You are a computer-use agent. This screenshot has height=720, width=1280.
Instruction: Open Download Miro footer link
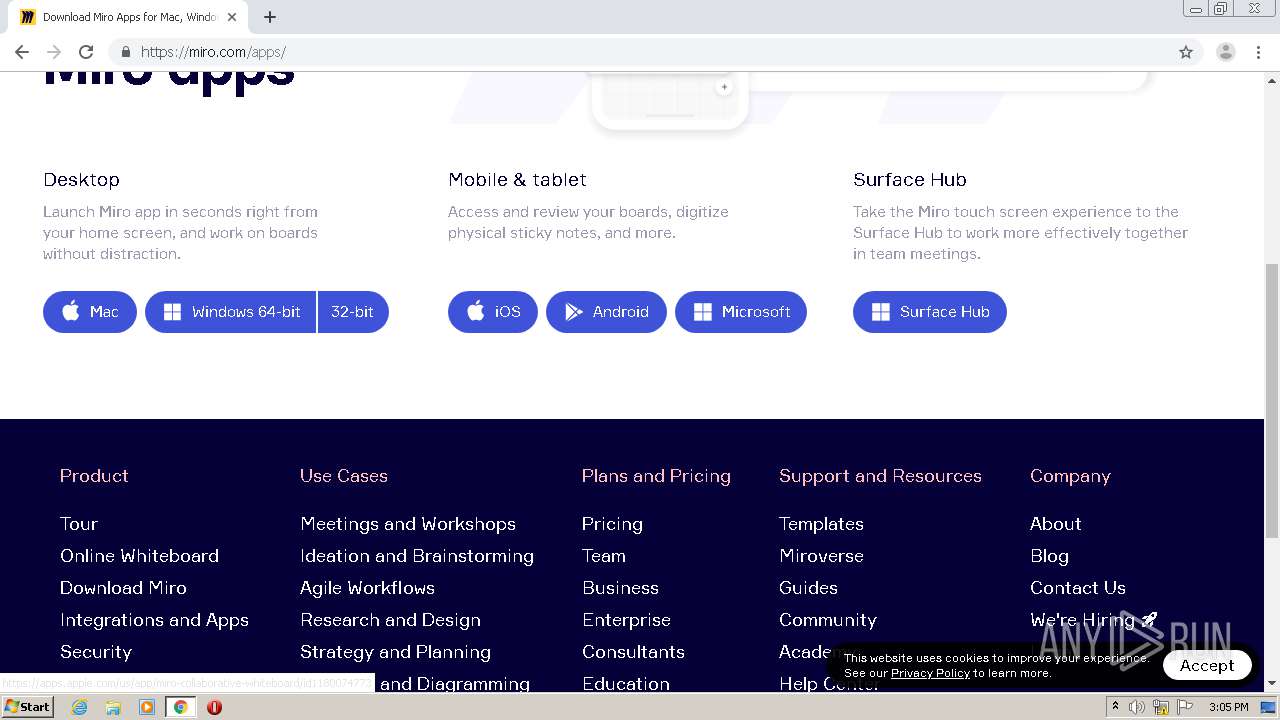pyautogui.click(x=123, y=588)
